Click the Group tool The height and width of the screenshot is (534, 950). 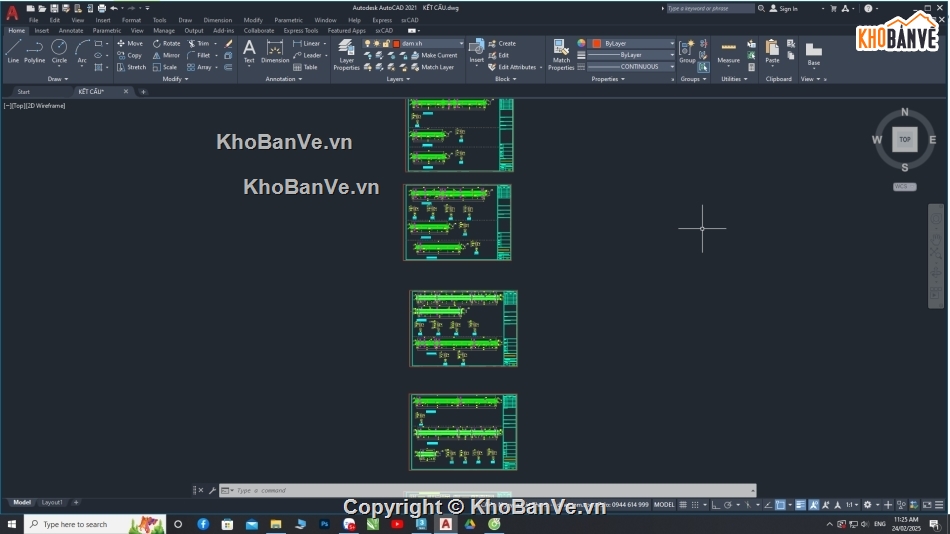point(687,51)
